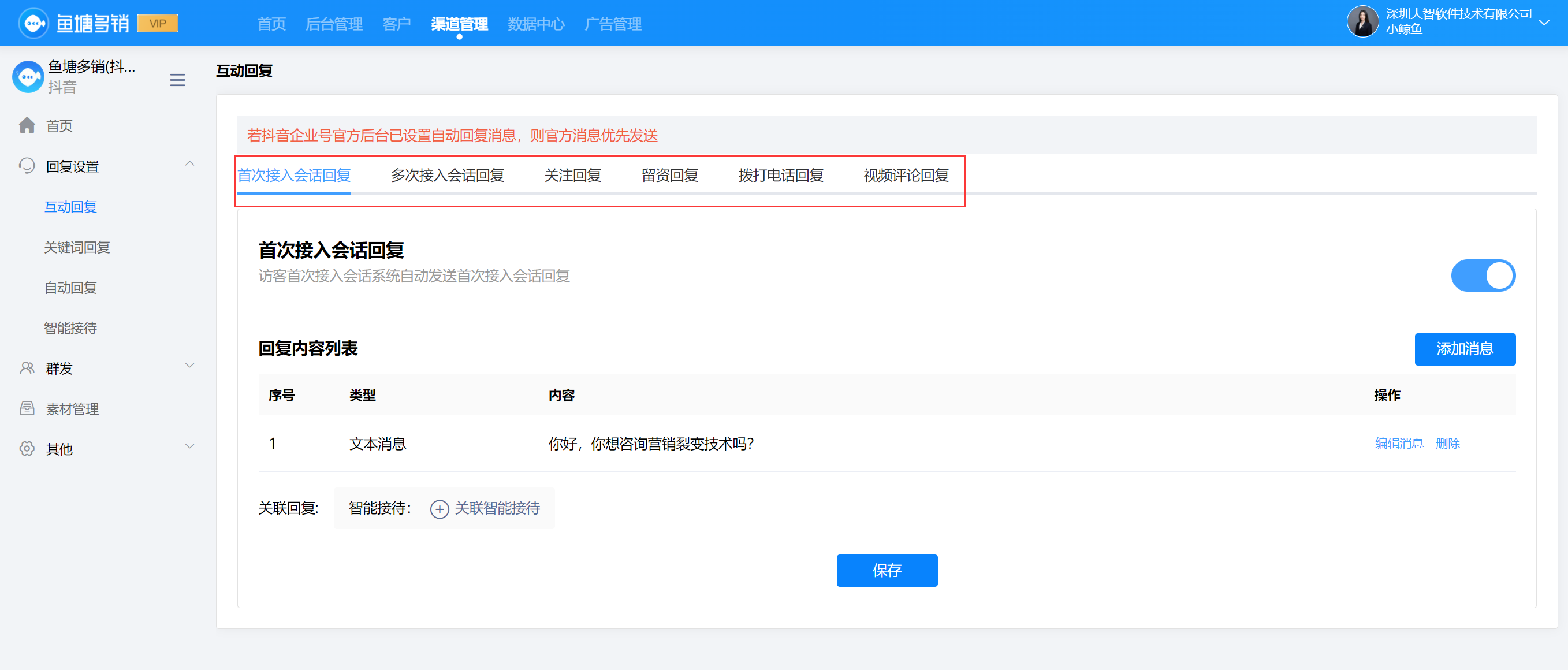Click the 添加消息 button
1568x670 pixels.
pyautogui.click(x=1465, y=349)
